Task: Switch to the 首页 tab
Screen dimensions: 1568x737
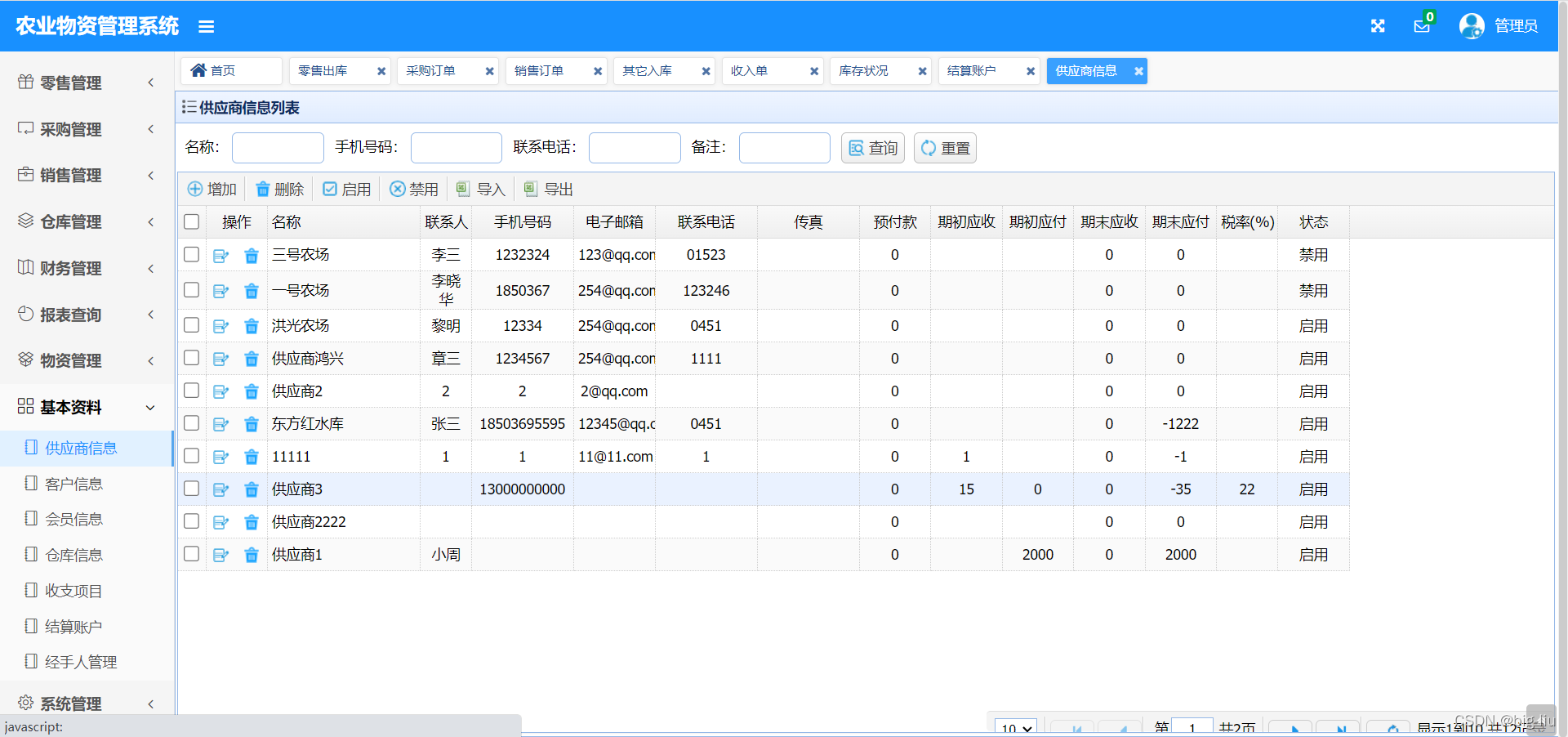Action: coord(231,71)
